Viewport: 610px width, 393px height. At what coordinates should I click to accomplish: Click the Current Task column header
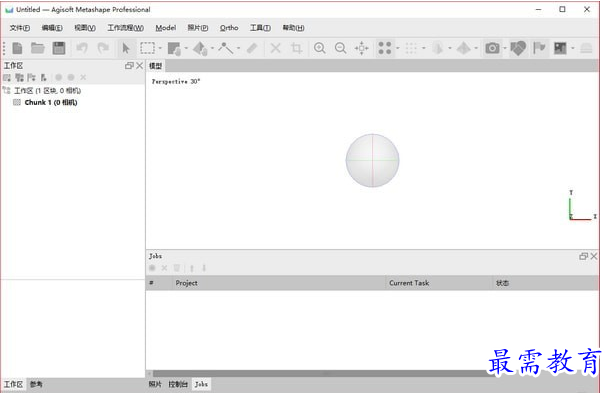click(x=438, y=283)
